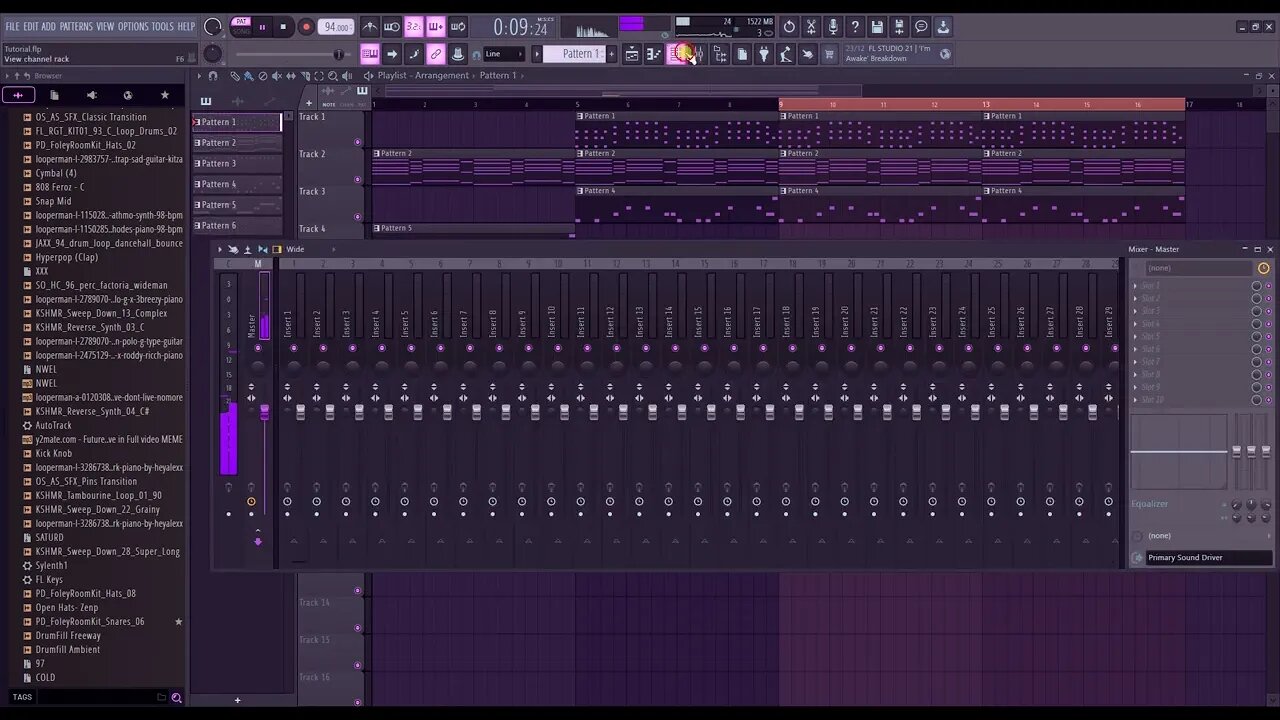Enable auto scrolling arrow button
The image size is (1280, 720).
point(392,54)
